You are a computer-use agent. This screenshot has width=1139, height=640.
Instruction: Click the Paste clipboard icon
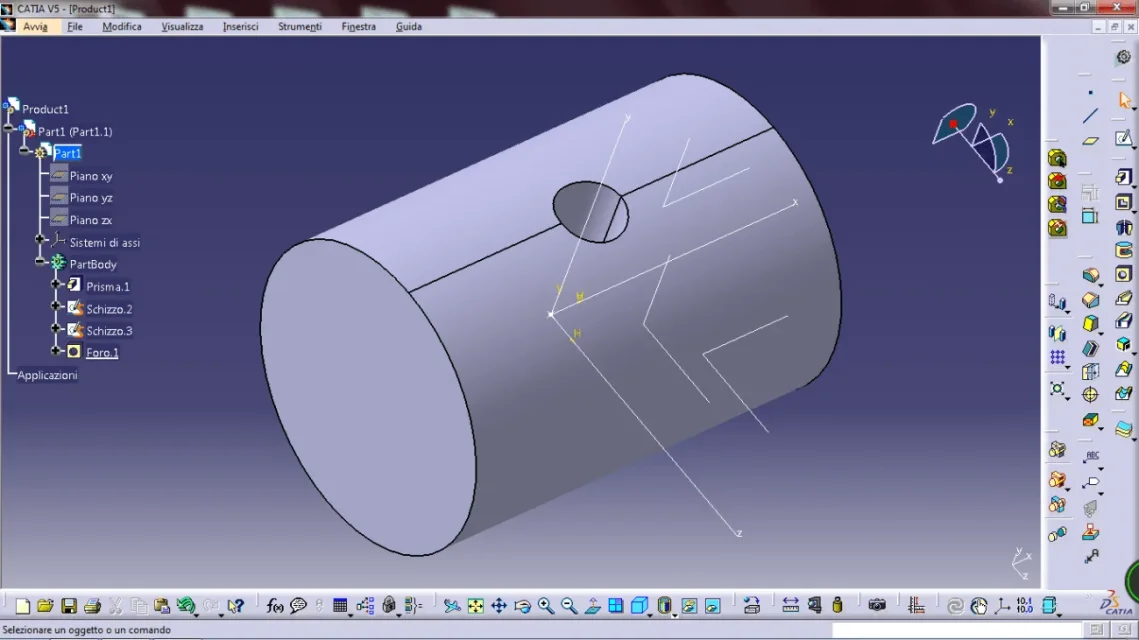click(x=161, y=606)
